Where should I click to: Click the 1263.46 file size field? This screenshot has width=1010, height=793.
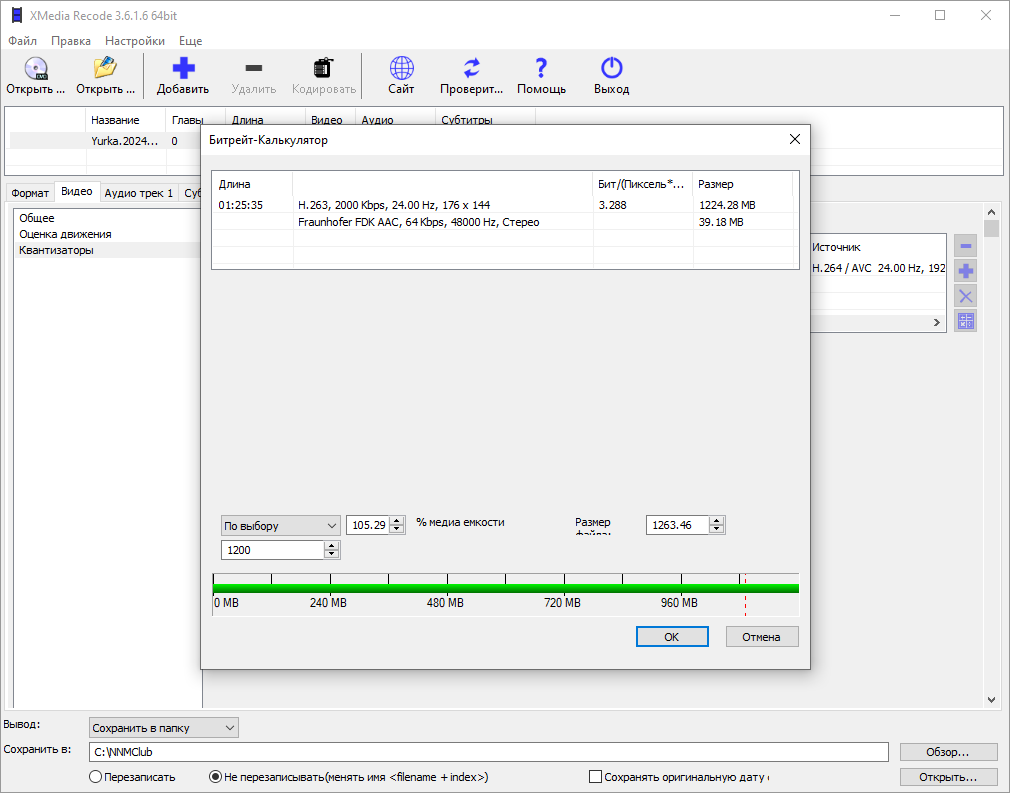[x=678, y=525]
